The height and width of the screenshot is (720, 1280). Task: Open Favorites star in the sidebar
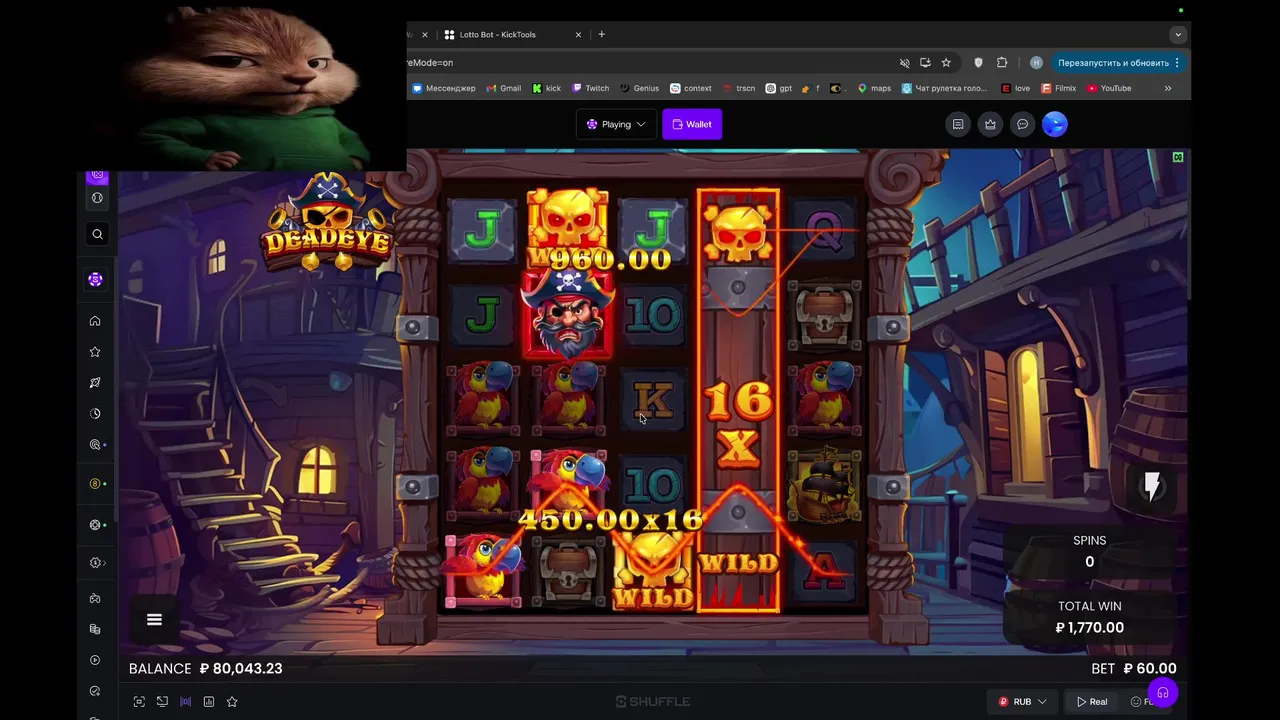coord(95,352)
